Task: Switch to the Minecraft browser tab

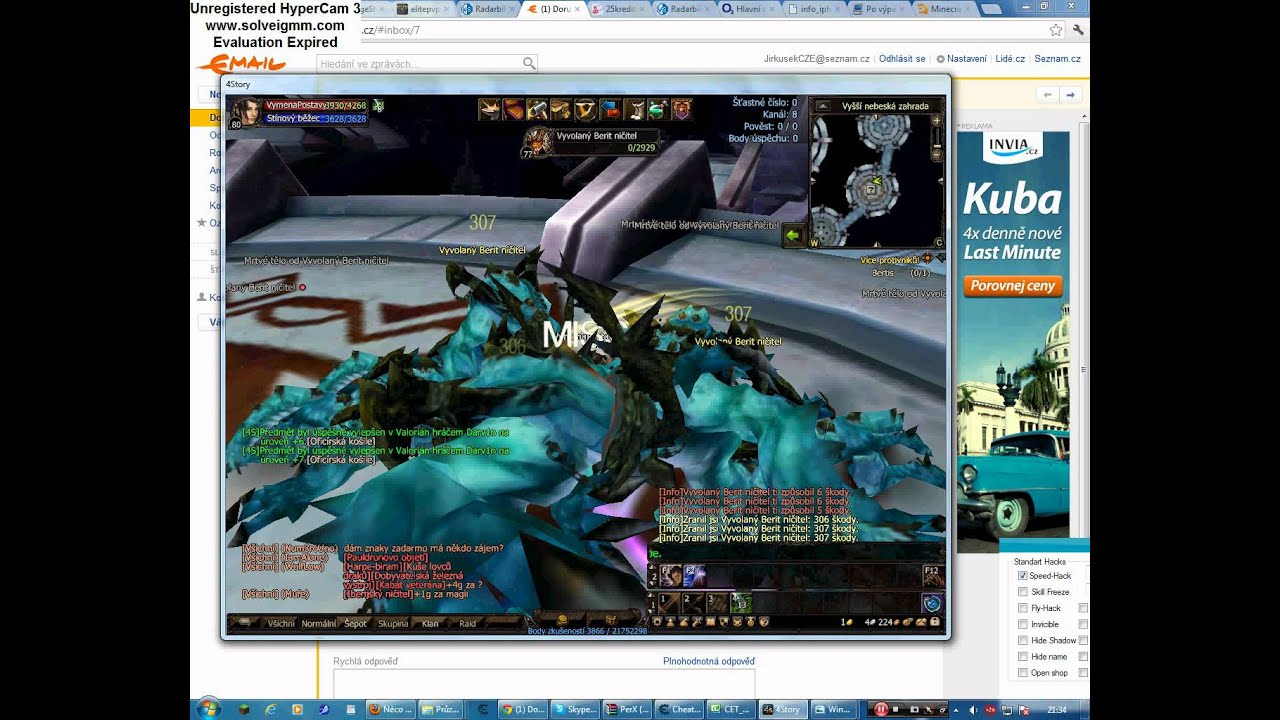Action: 942,9
